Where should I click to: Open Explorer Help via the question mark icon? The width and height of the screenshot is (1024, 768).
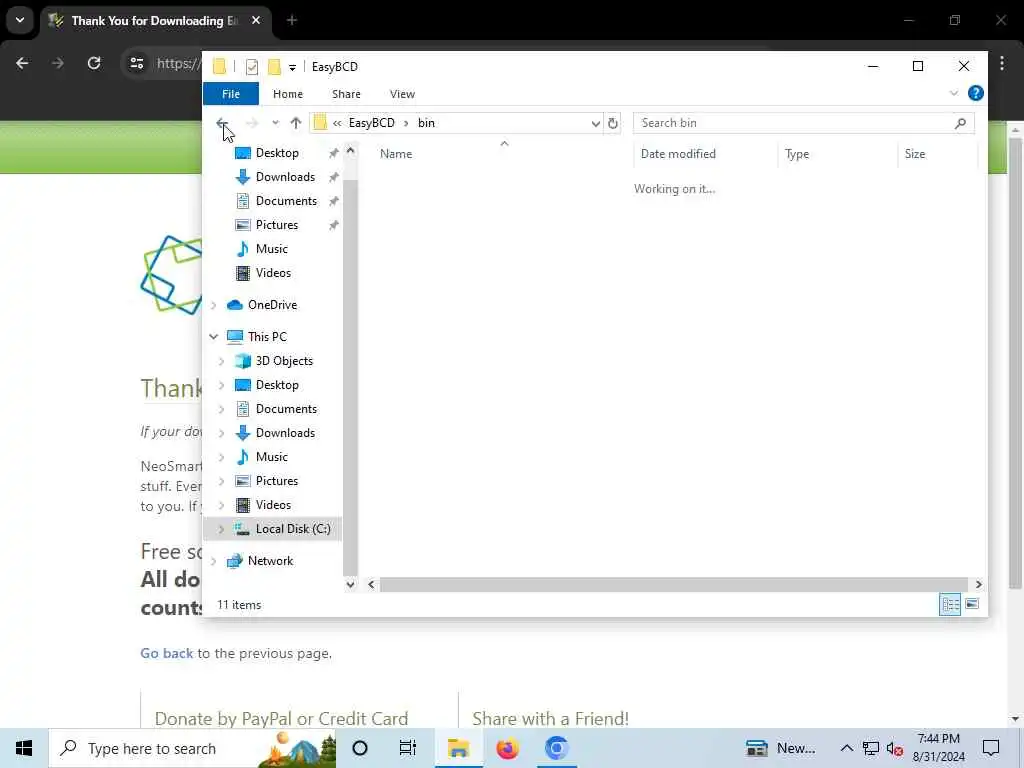pyautogui.click(x=976, y=93)
